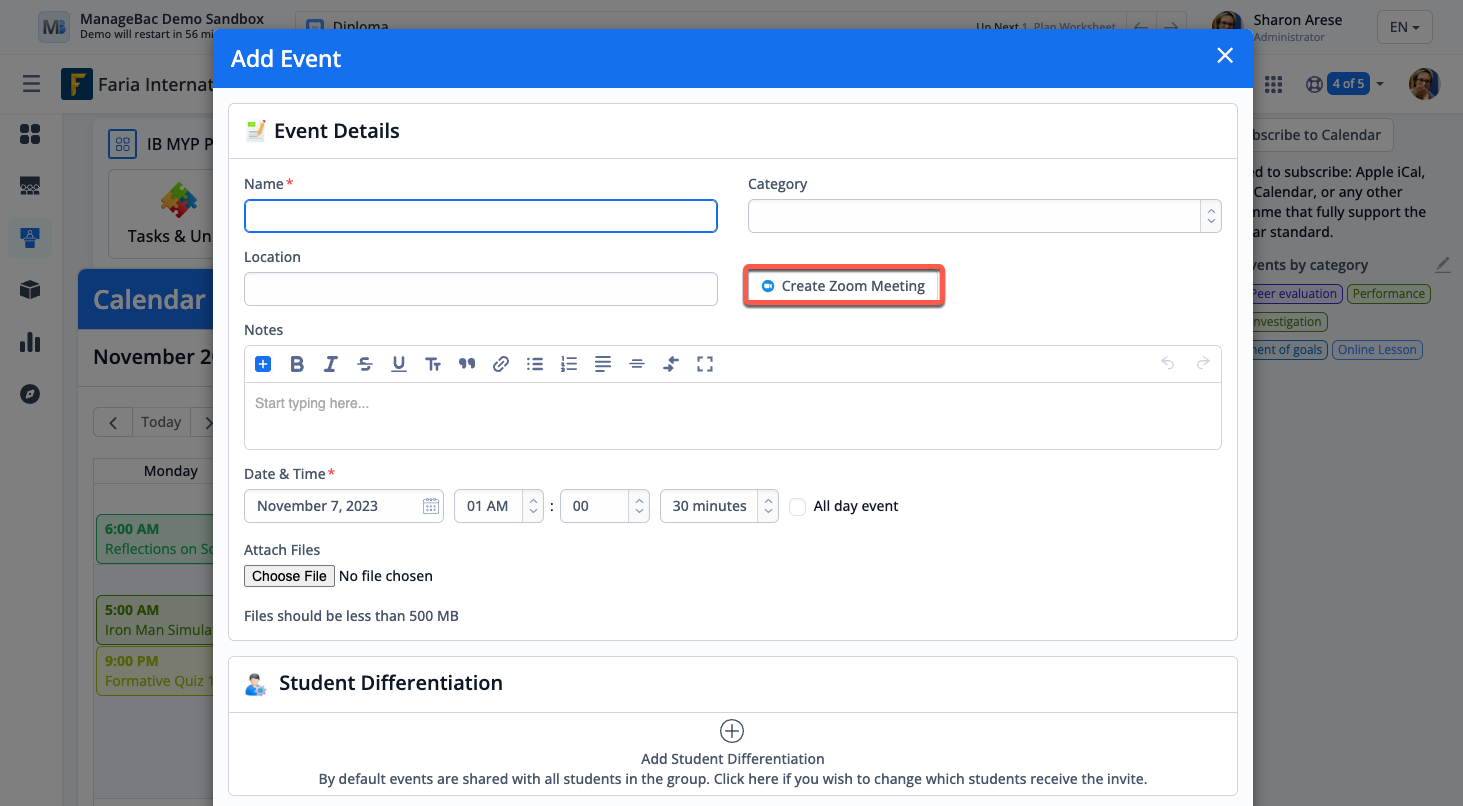Apply italic formatting in Notes toolbar
The image size is (1463, 806).
330,364
